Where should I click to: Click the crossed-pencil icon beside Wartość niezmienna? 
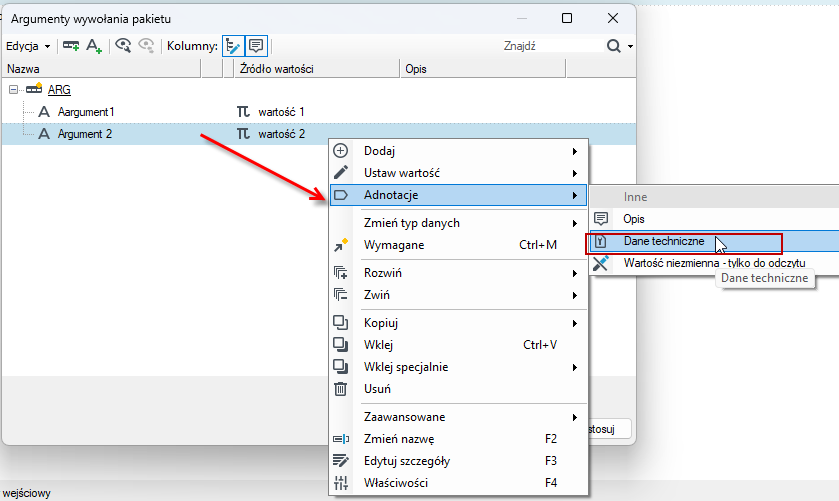click(x=600, y=263)
